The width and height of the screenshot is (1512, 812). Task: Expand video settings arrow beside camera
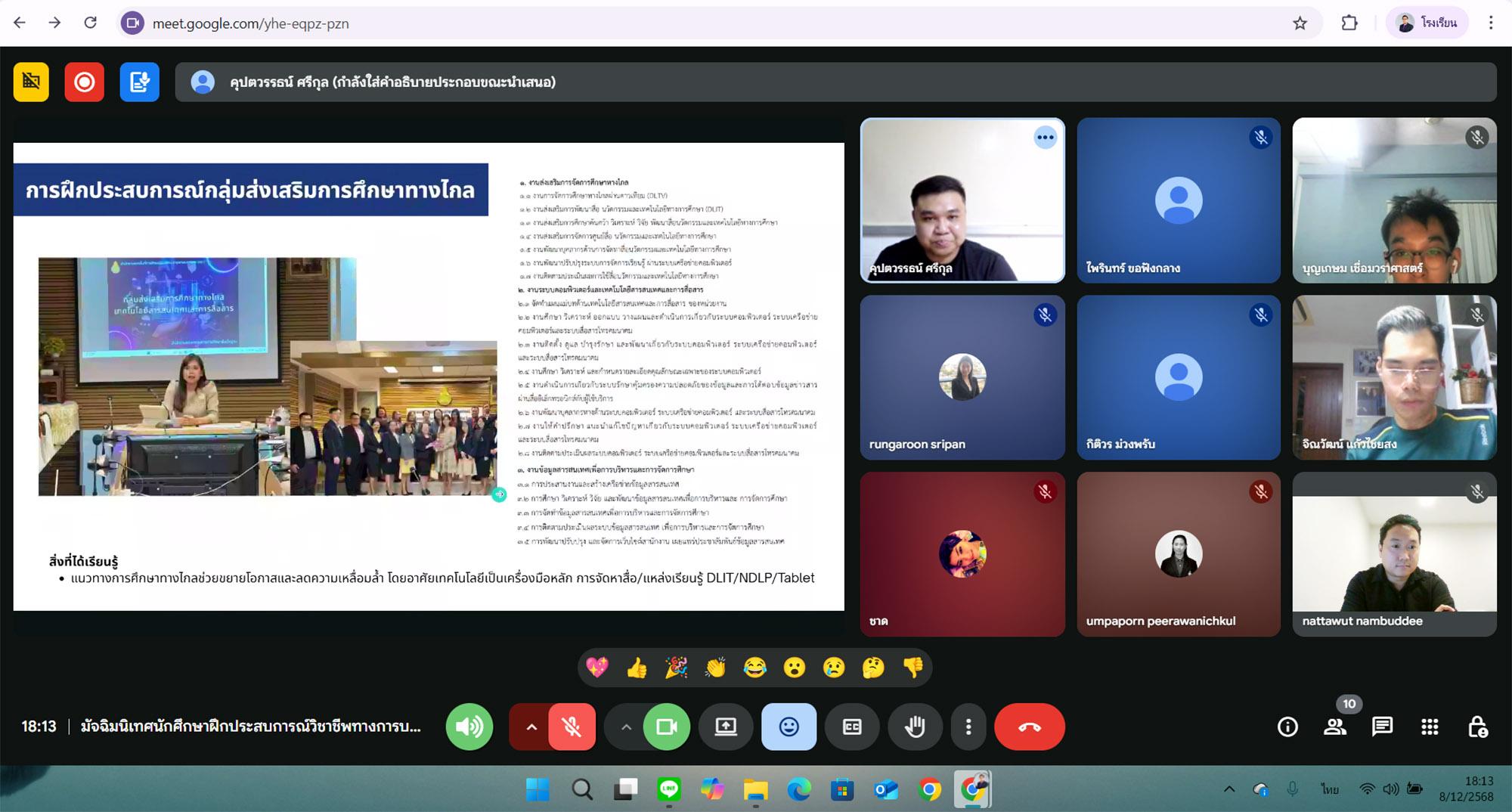(626, 727)
